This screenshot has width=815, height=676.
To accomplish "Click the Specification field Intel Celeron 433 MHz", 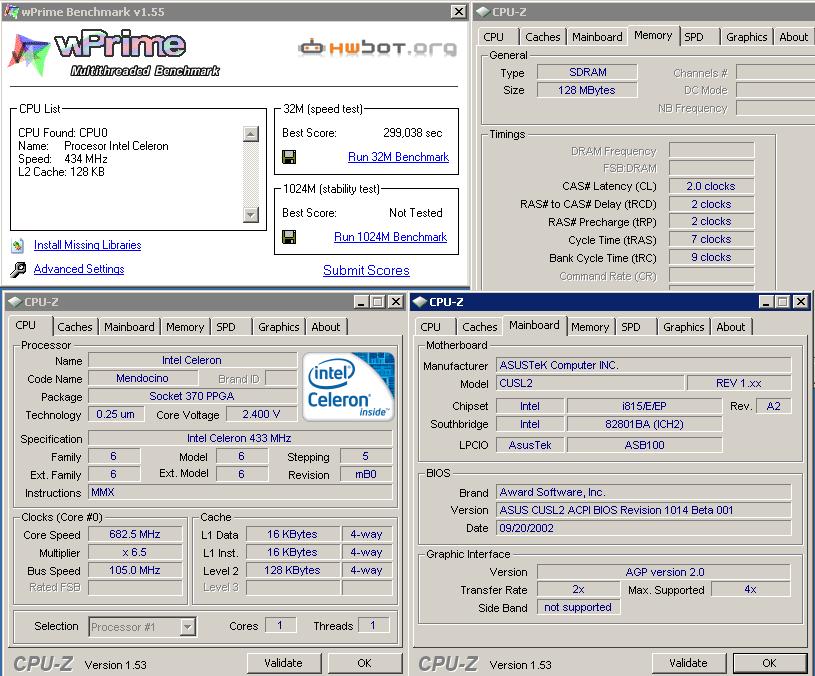I will pyautogui.click(x=240, y=439).
